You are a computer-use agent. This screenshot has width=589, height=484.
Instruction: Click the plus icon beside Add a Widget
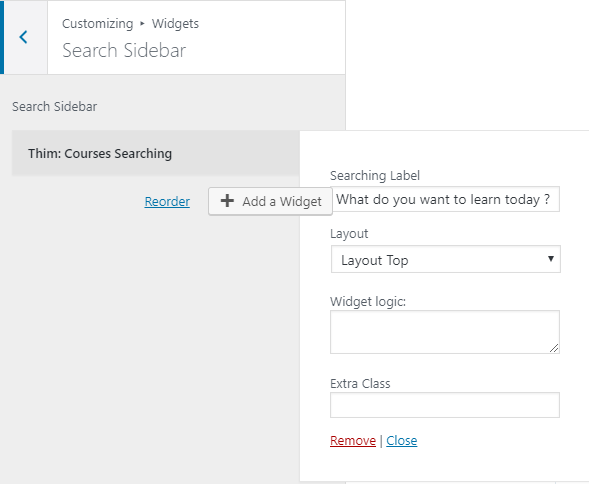(x=227, y=201)
